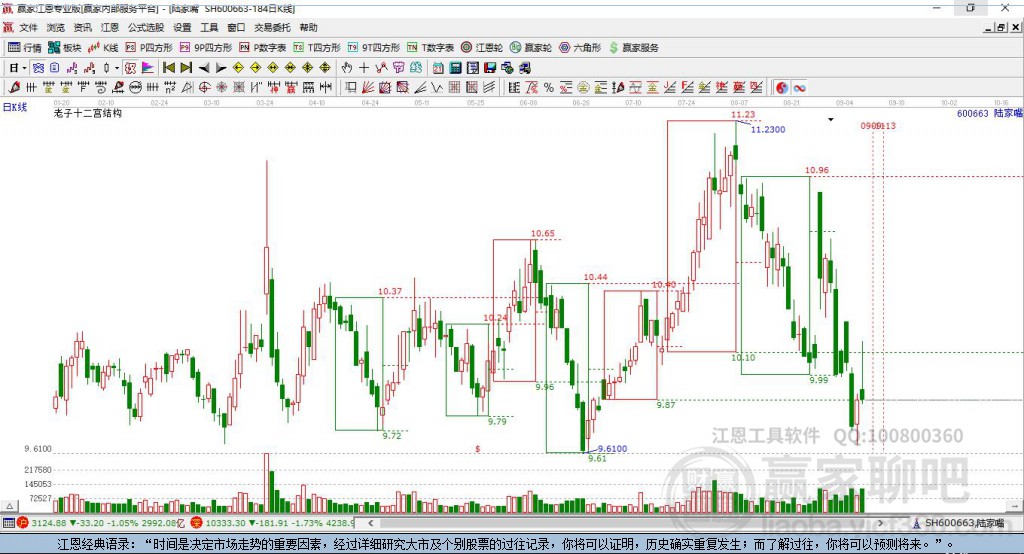Jump to the first bar icon
The height and width of the screenshot is (554, 1024).
coord(168,68)
